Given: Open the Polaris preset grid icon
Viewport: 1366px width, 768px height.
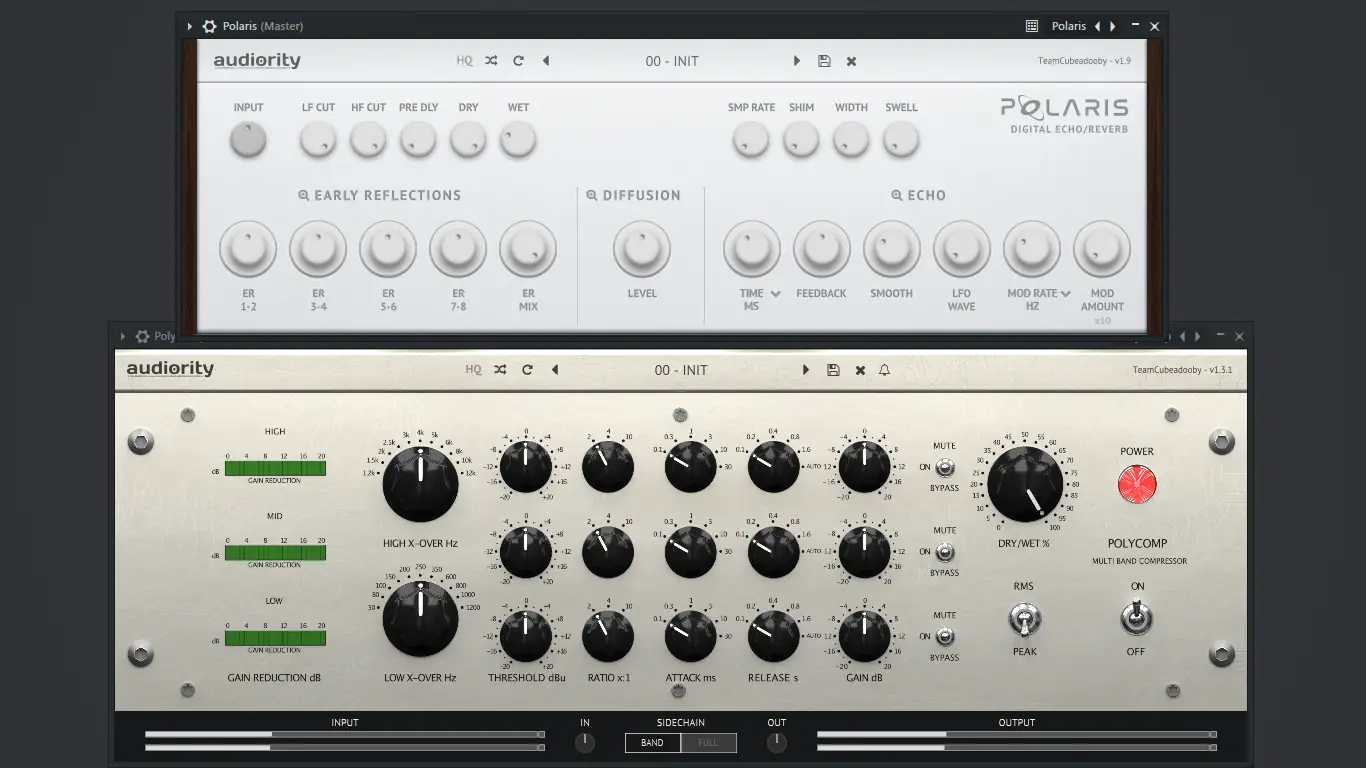Looking at the screenshot, I should point(1032,26).
